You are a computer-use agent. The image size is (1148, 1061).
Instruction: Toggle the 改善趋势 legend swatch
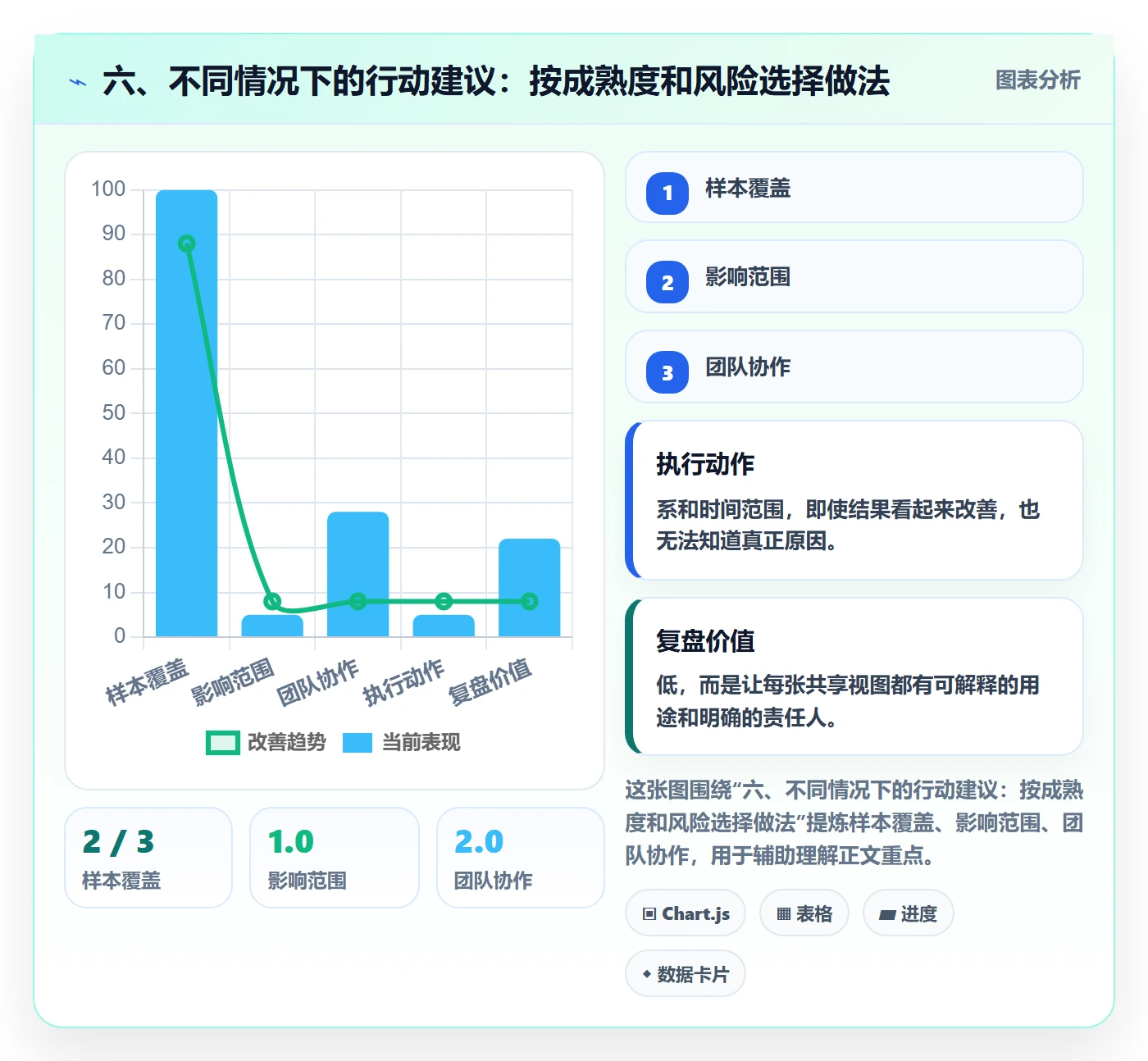click(222, 743)
